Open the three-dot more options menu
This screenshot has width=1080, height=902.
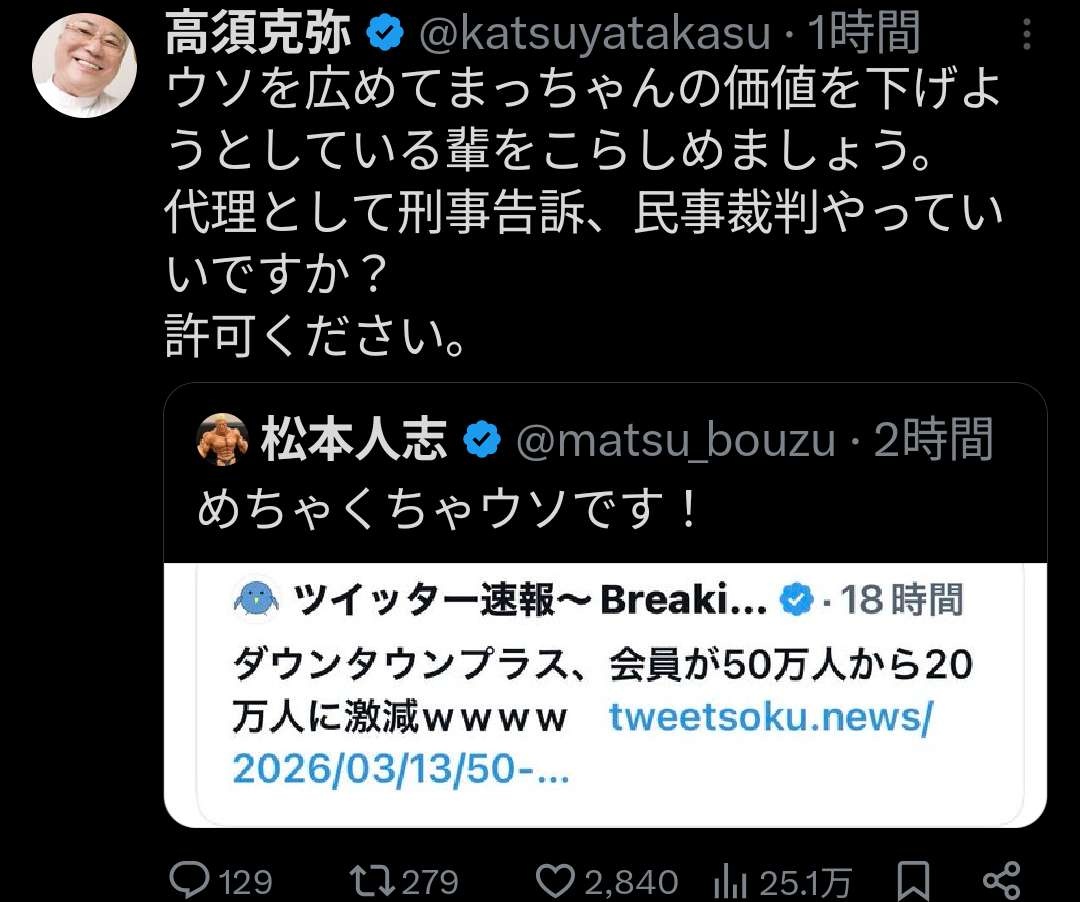coord(1026,34)
